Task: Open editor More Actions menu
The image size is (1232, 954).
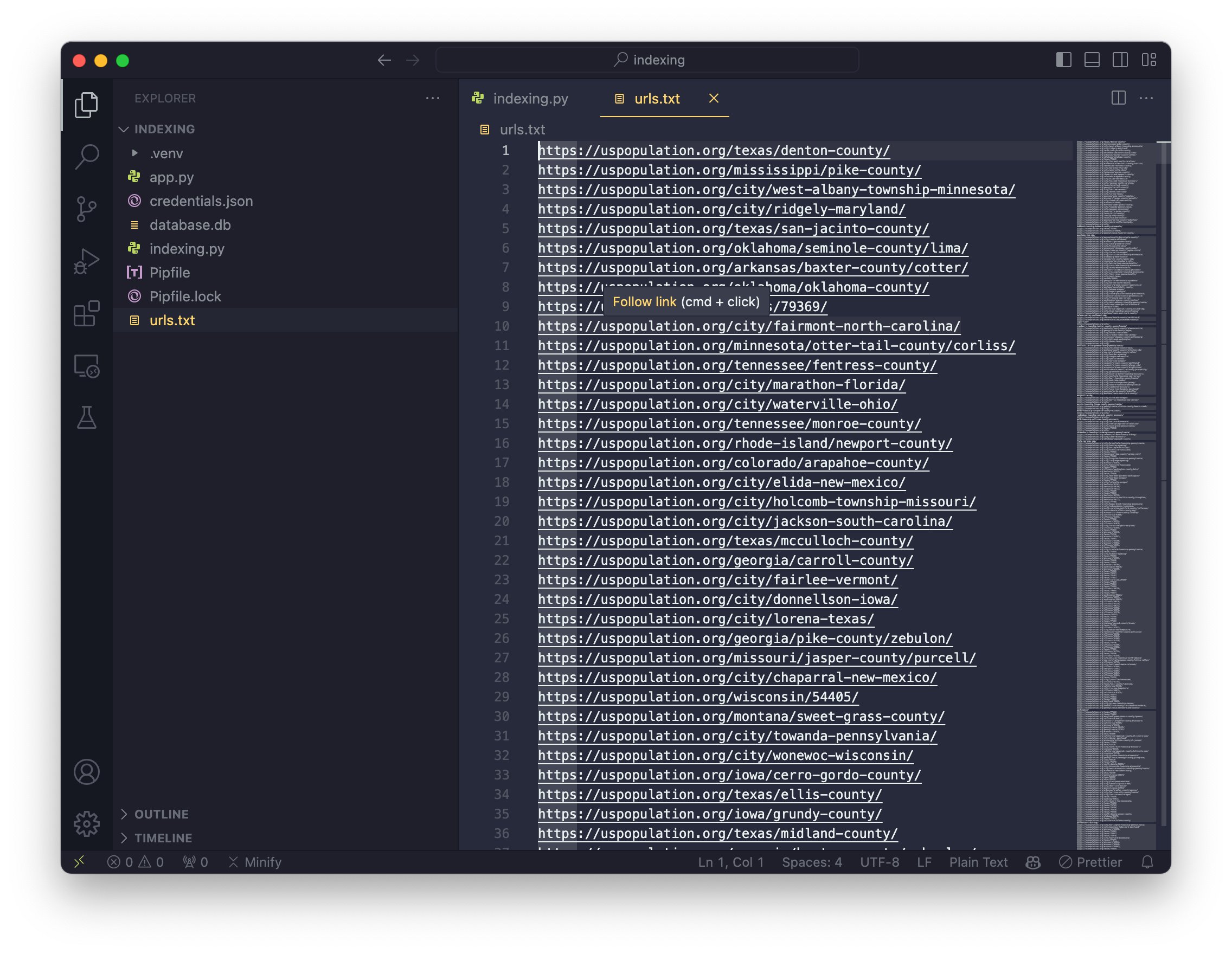Action: (x=1146, y=98)
